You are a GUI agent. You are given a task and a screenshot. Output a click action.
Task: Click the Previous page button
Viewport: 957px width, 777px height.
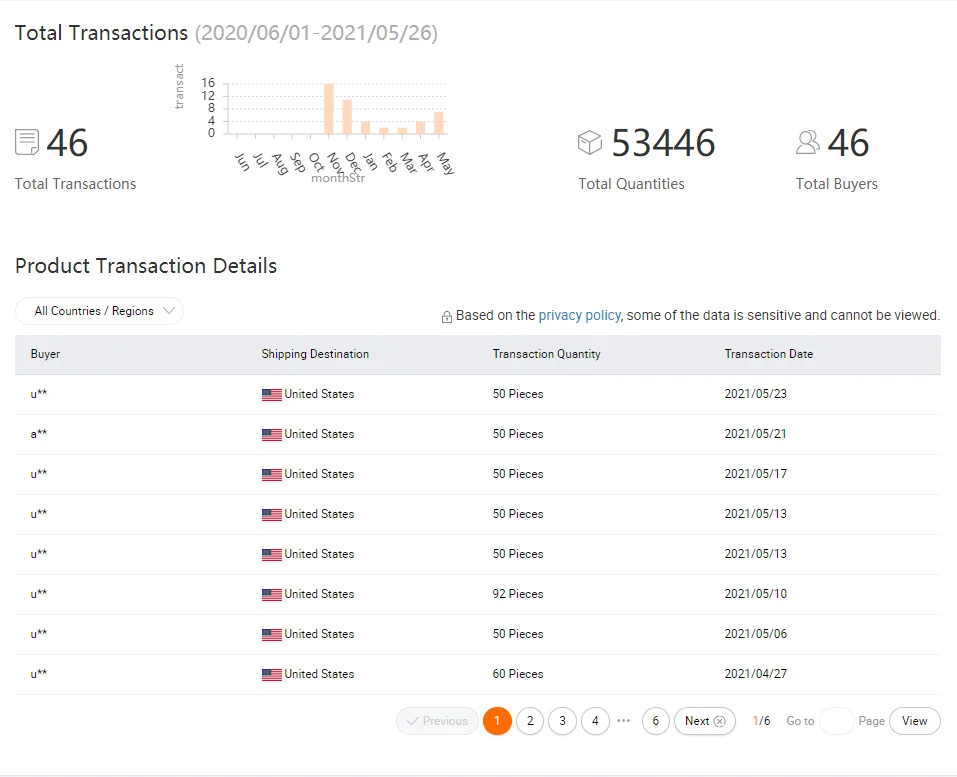(437, 721)
